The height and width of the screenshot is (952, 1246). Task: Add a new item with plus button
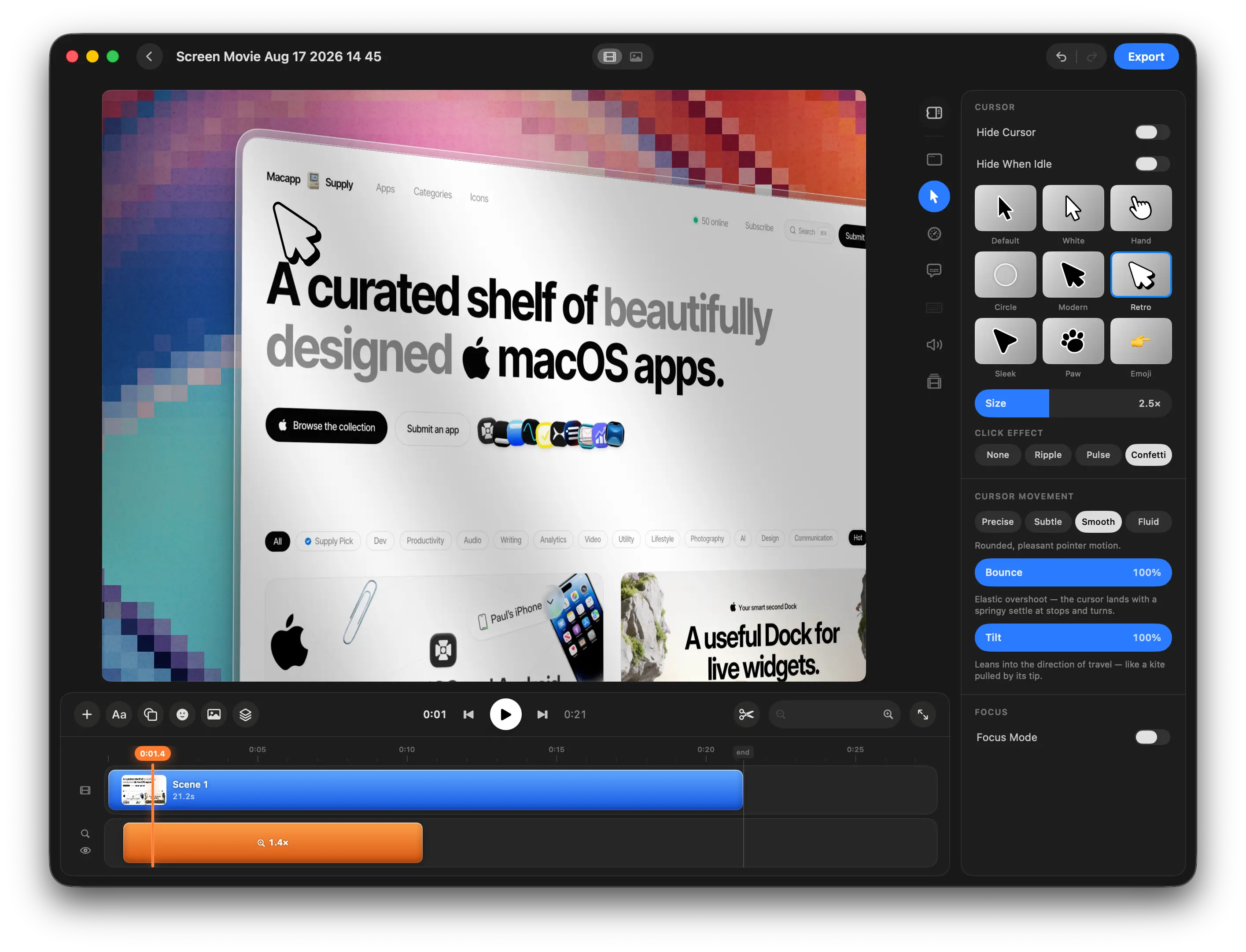click(x=87, y=715)
